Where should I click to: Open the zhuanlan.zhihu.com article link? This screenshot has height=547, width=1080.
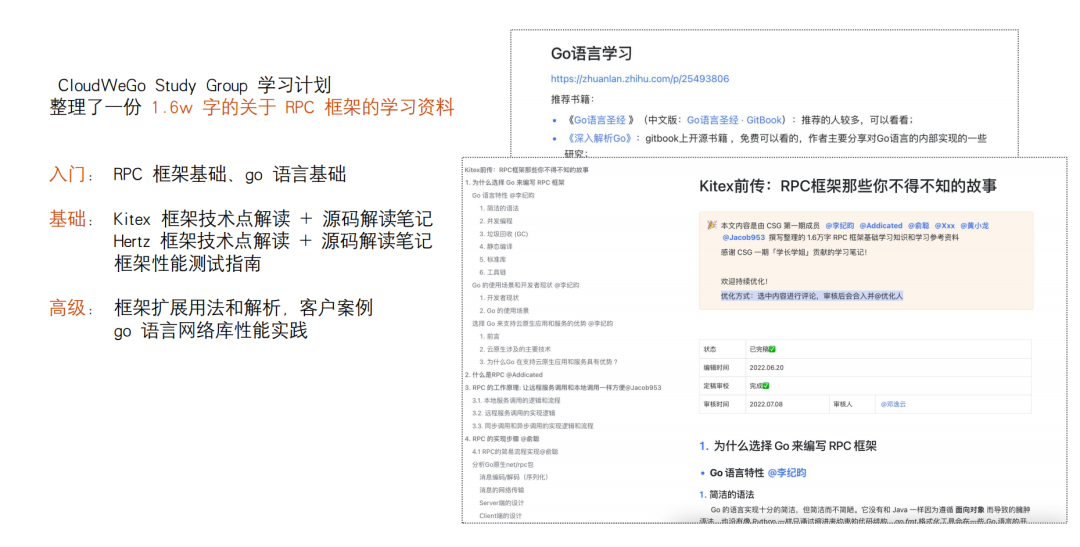(639, 79)
